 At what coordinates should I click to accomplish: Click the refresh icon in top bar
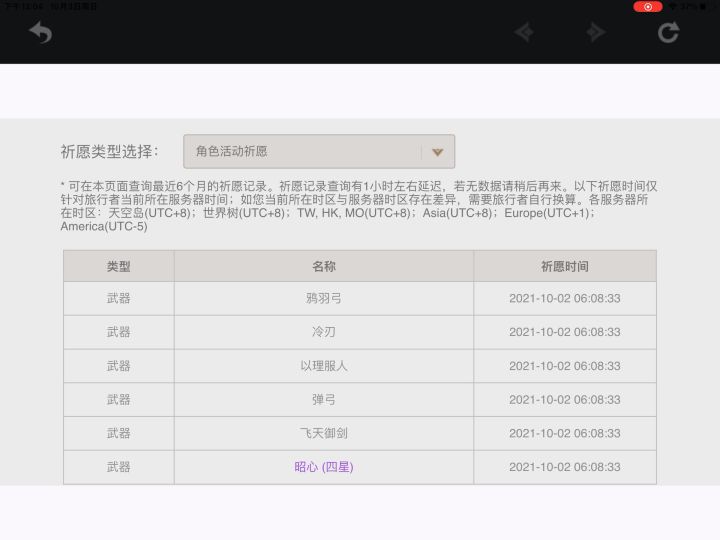tap(668, 33)
